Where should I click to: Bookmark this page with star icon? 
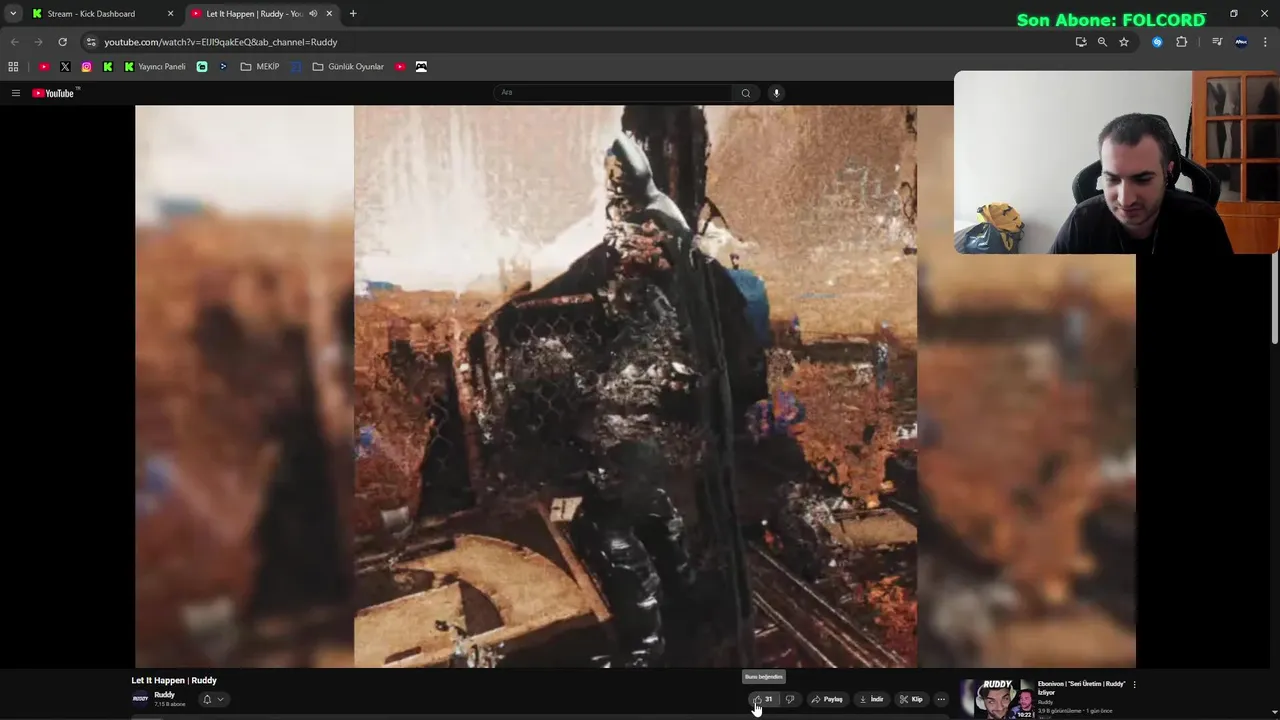point(1124,42)
